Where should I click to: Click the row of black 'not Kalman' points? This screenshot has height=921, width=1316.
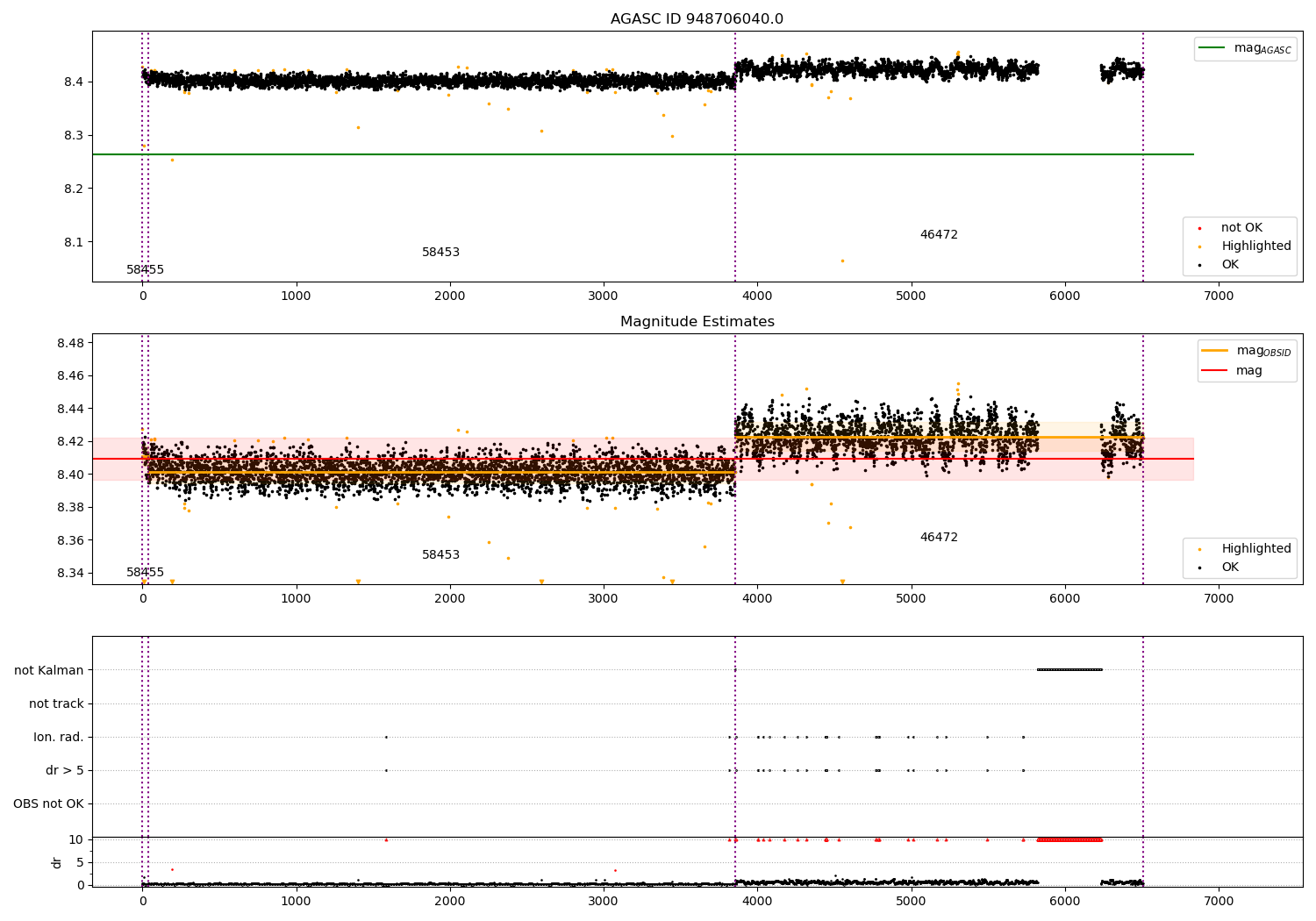pos(1069,670)
